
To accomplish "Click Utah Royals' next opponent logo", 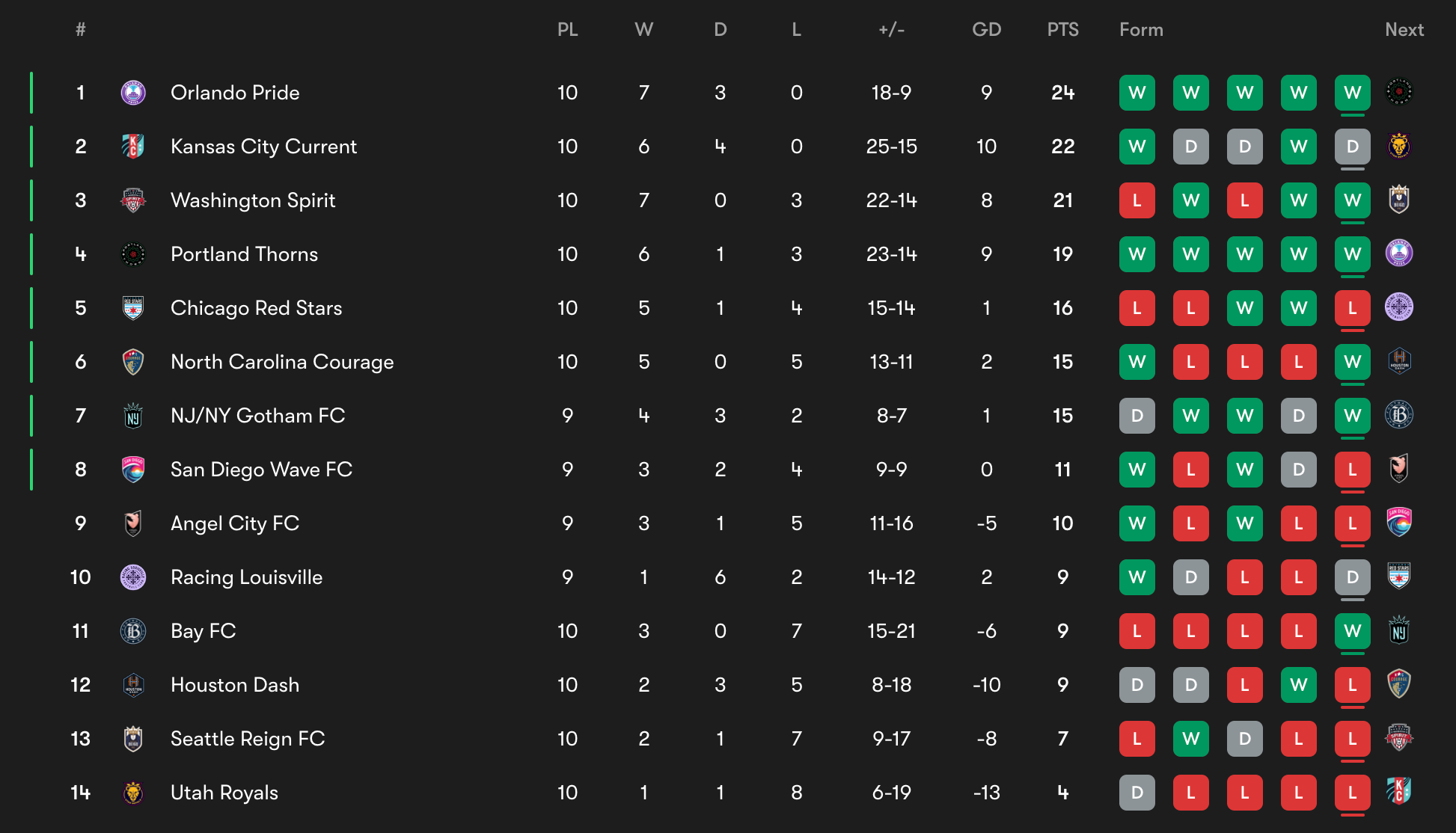I will [x=1399, y=791].
